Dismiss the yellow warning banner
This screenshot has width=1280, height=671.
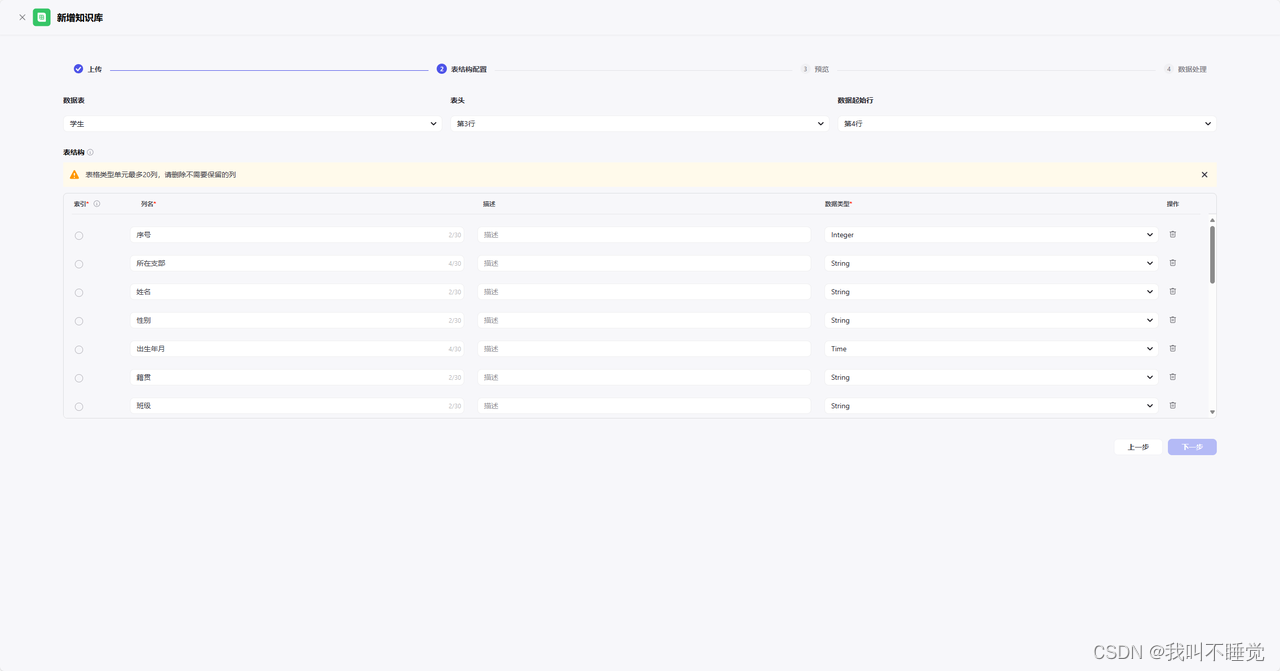point(1204,175)
